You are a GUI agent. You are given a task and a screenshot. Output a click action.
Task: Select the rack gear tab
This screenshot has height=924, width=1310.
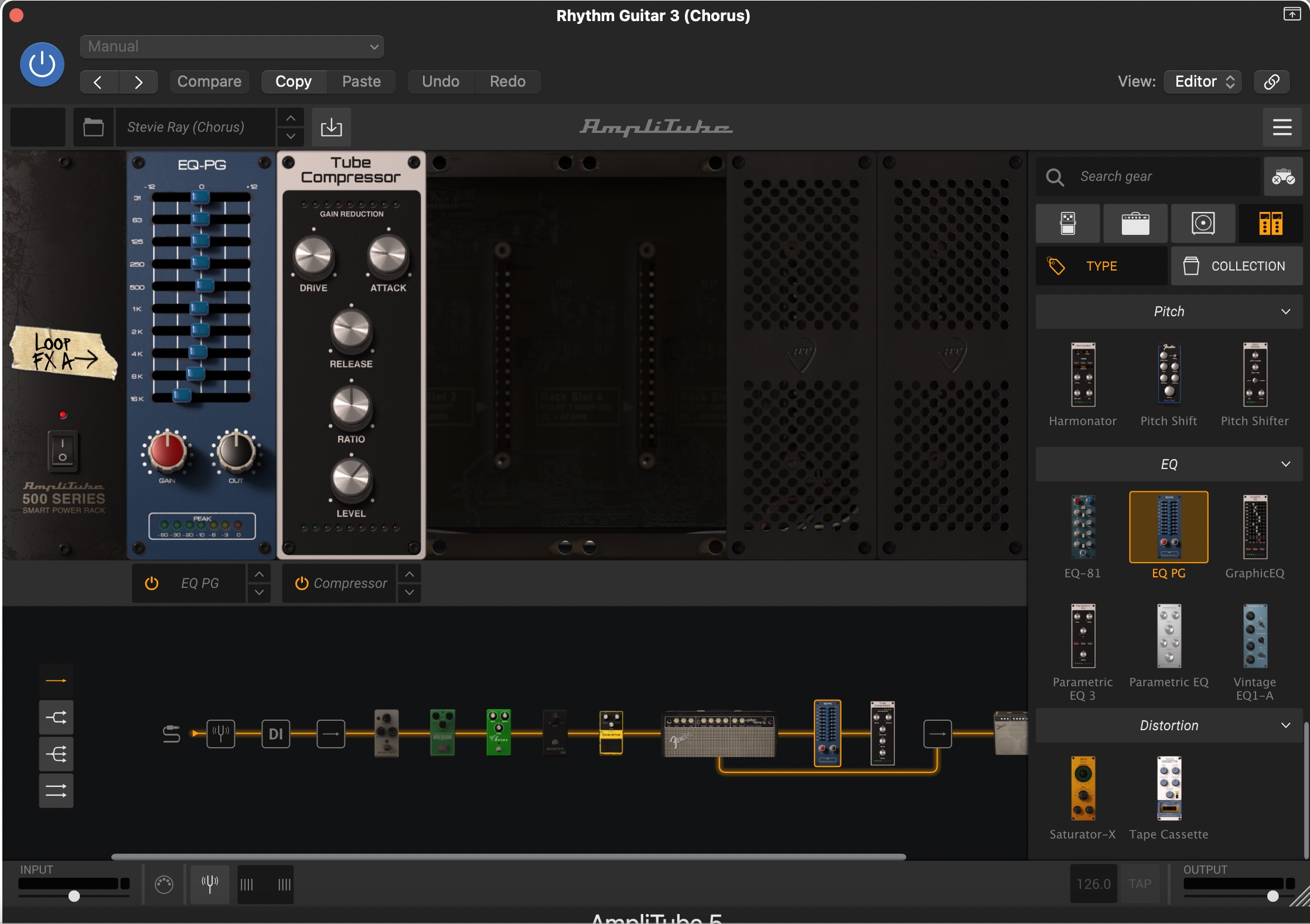[1271, 223]
